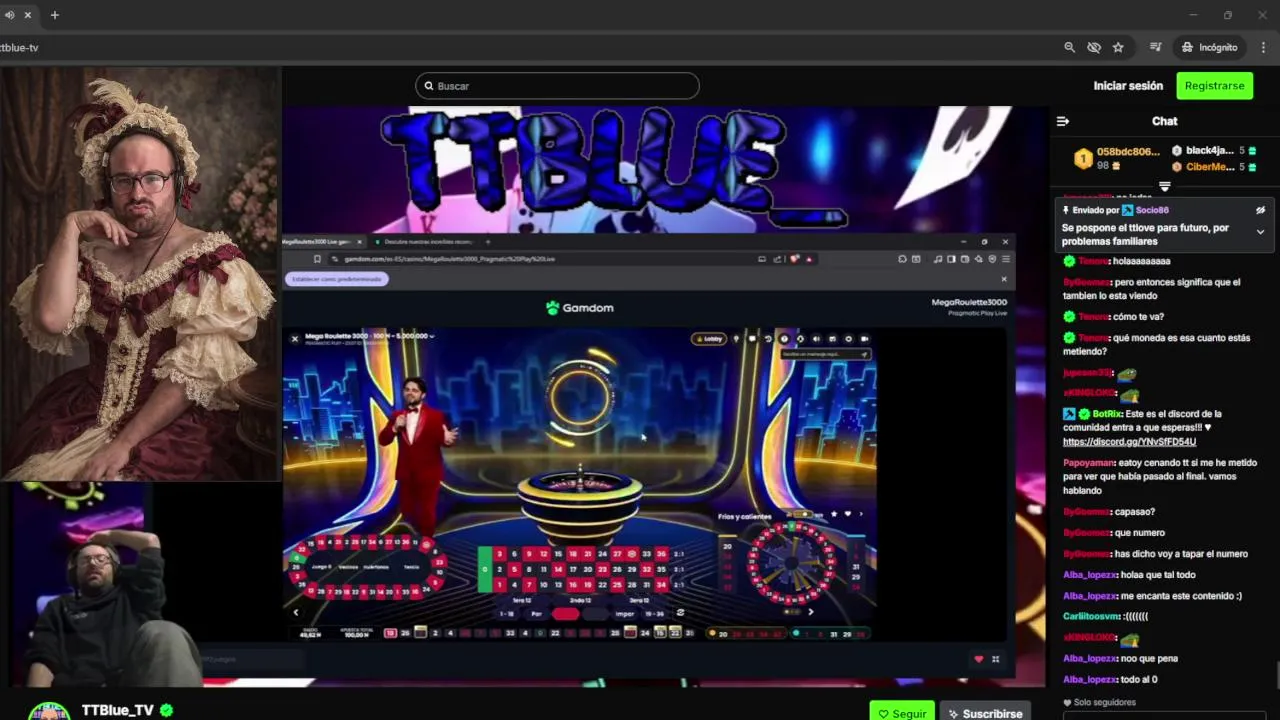
Task: Open a new browser tab
Action: click(x=54, y=15)
